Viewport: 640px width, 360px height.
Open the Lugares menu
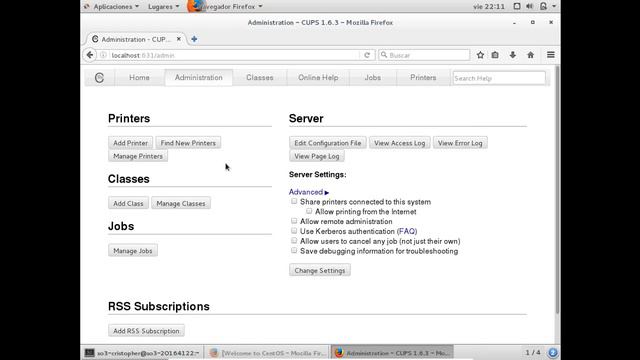(163, 7)
